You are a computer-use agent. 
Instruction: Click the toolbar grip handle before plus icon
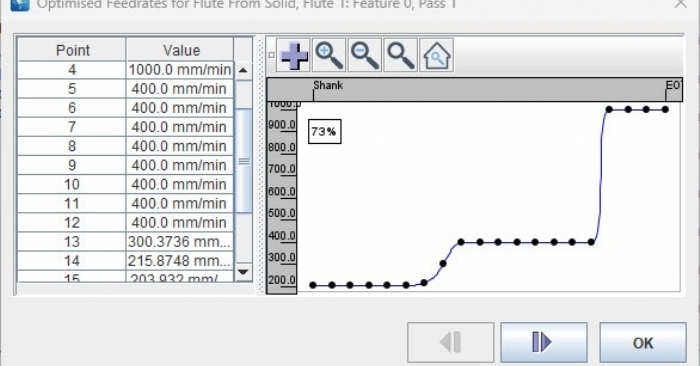[271, 55]
